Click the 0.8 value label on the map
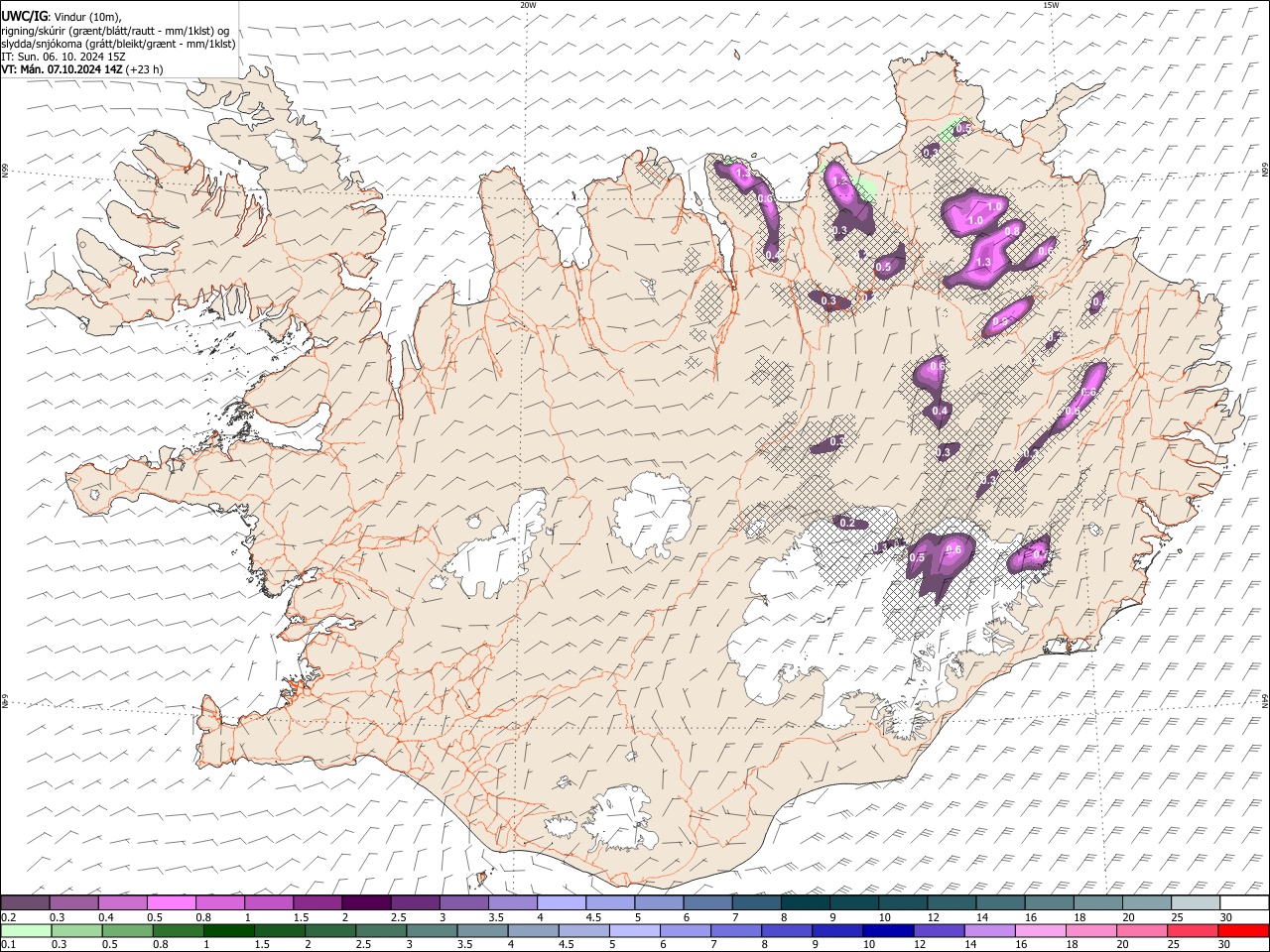 pos(1012,231)
